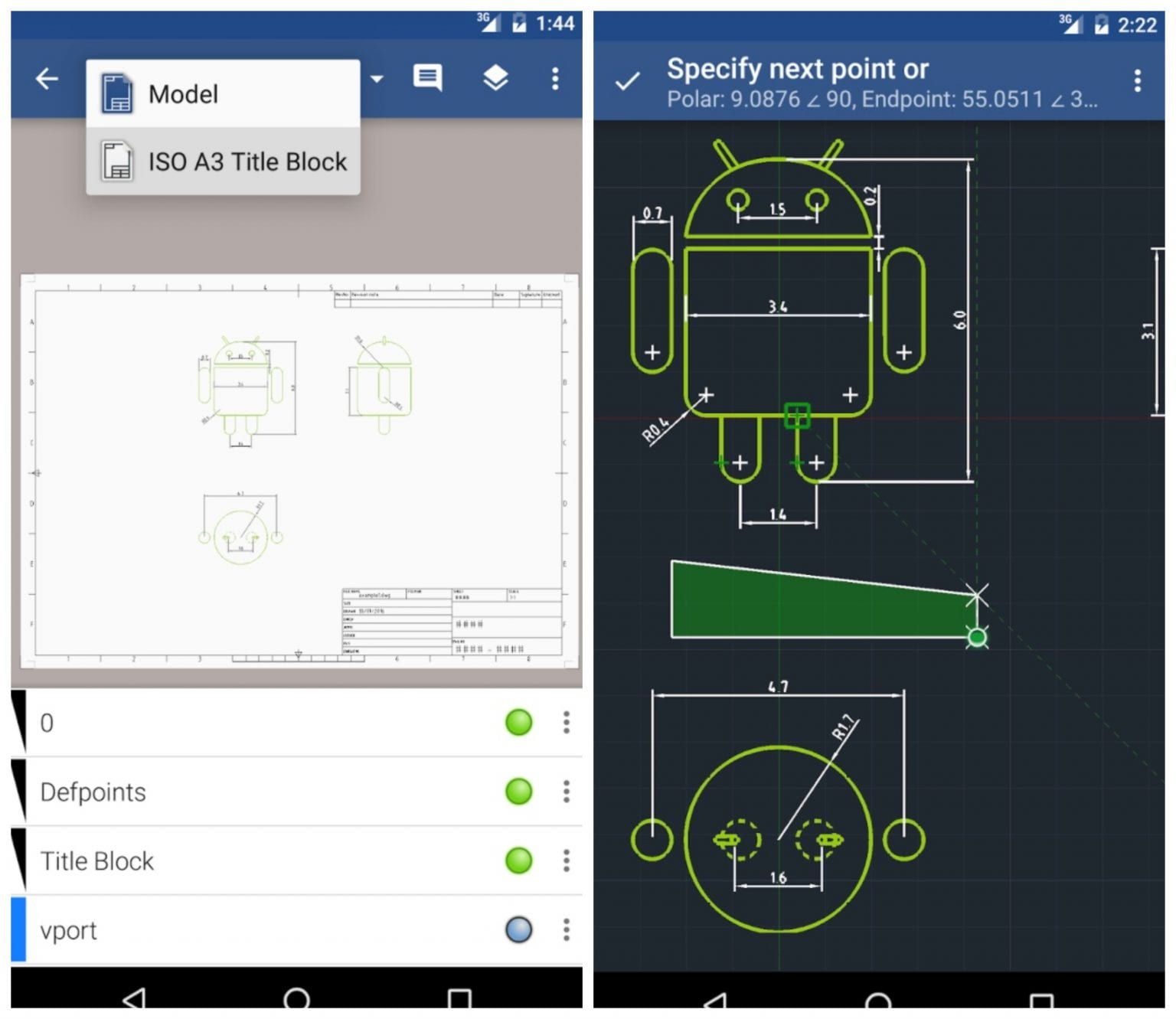Tap the ISO A3 Title Block sheet icon
This screenshot has width=1176, height=1019.
116,162
